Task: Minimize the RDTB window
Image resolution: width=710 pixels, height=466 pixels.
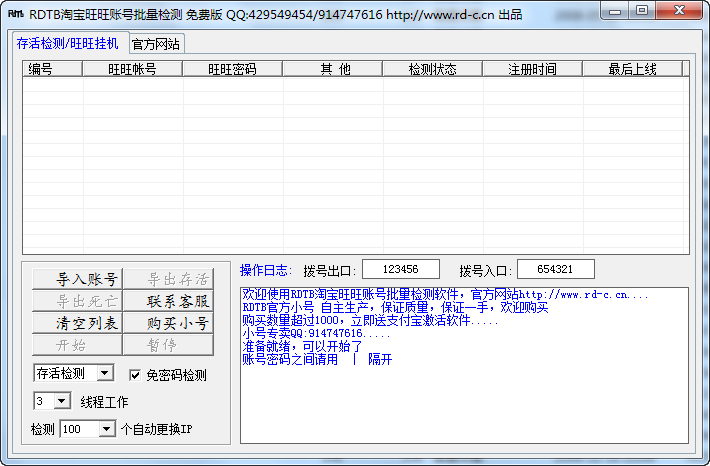Action: pos(614,11)
